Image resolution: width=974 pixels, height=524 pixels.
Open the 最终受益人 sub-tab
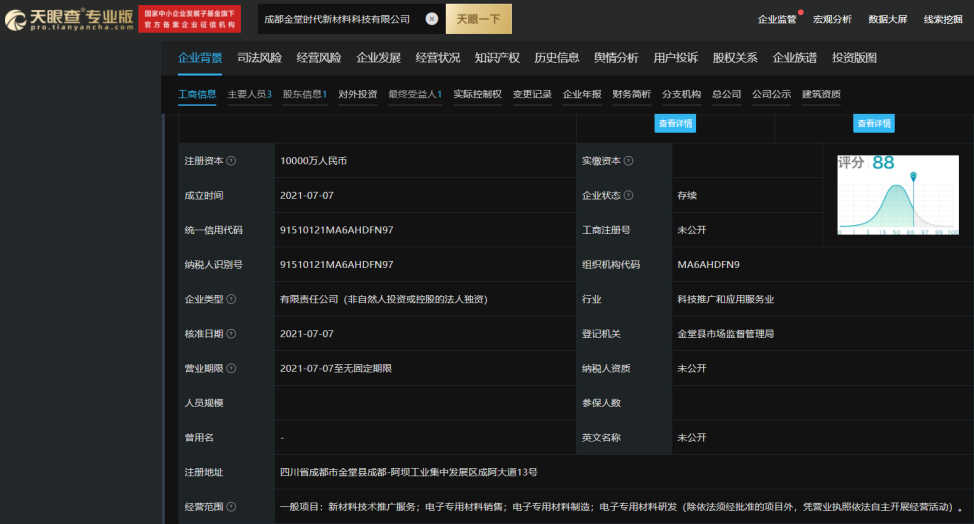415,94
